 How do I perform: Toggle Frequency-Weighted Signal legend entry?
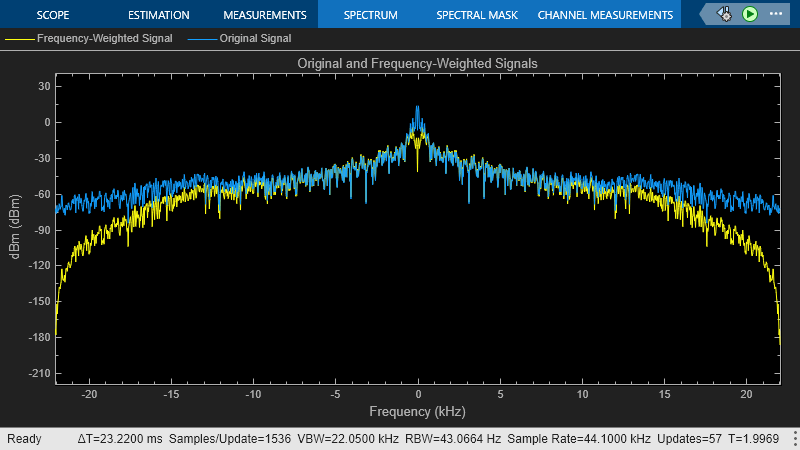point(104,39)
